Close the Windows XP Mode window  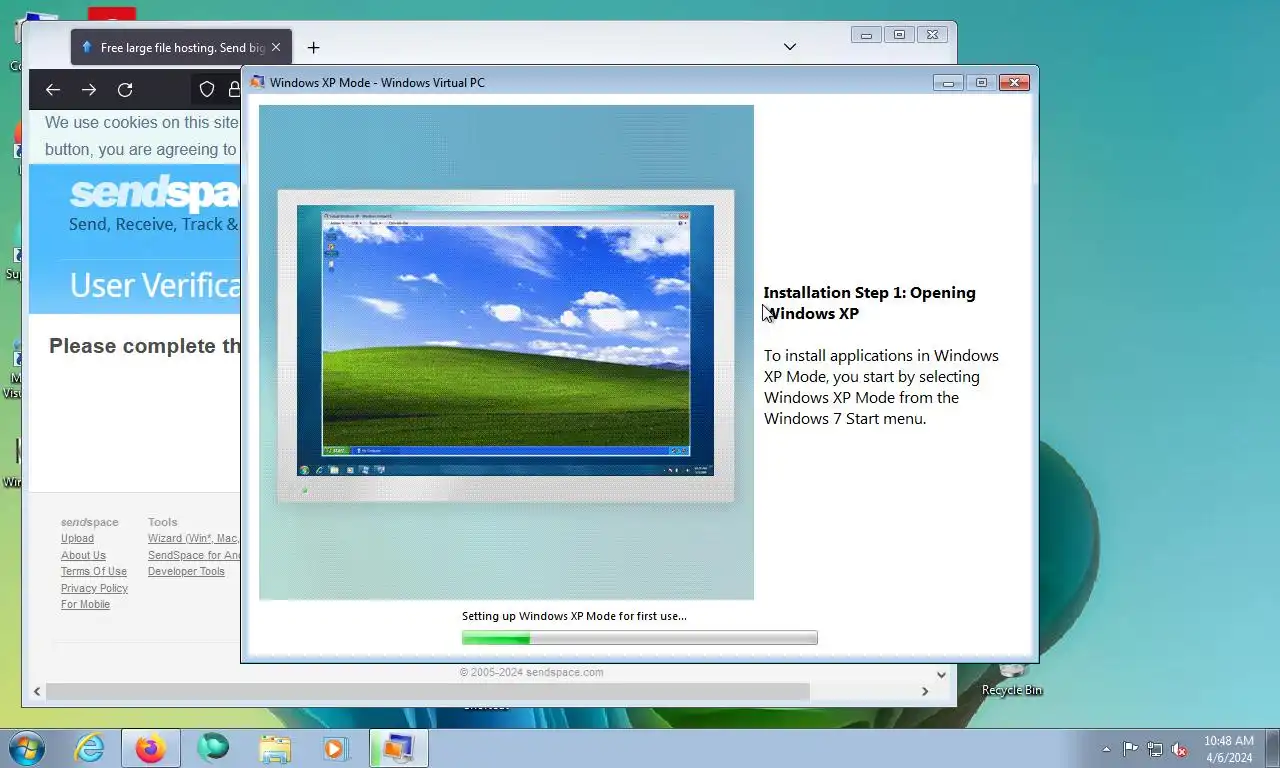coord(1014,83)
